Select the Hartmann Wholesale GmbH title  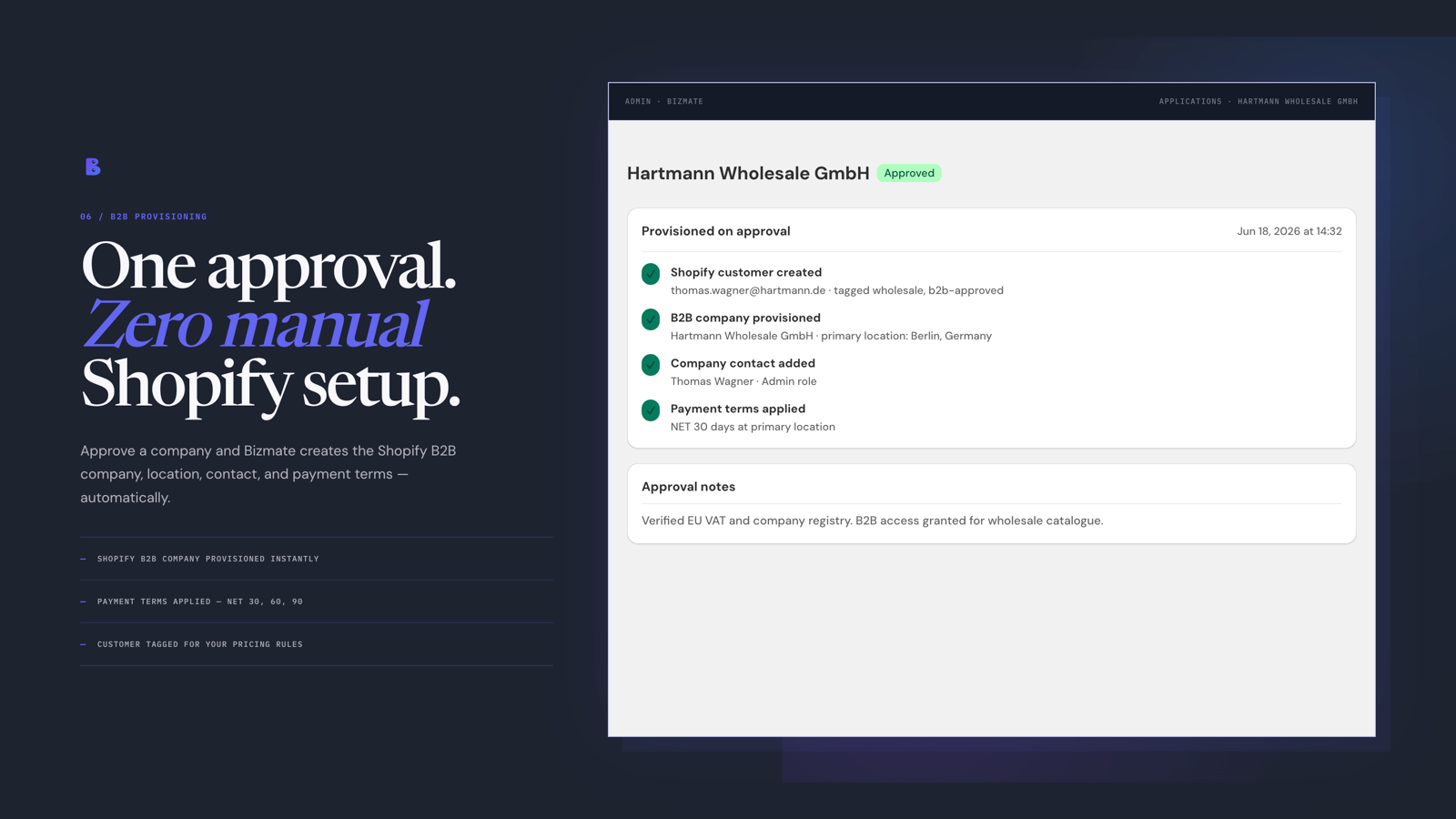[748, 173]
